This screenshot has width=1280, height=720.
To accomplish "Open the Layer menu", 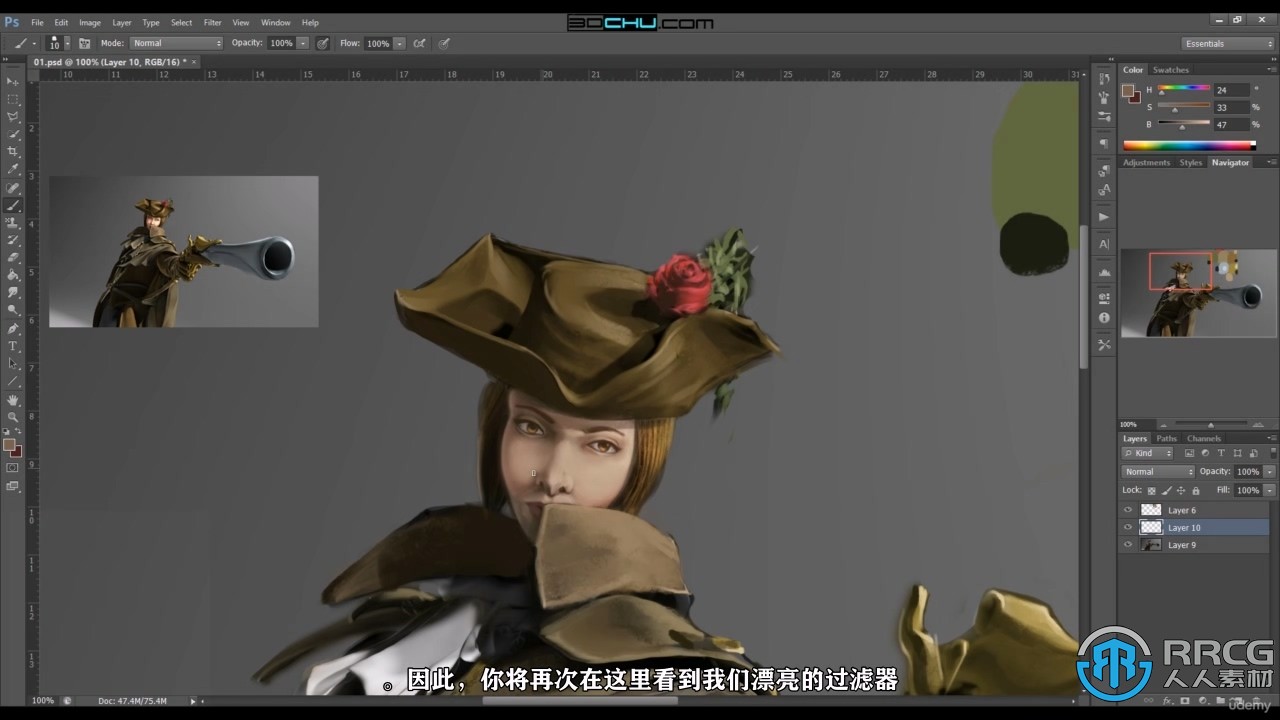I will point(121,22).
